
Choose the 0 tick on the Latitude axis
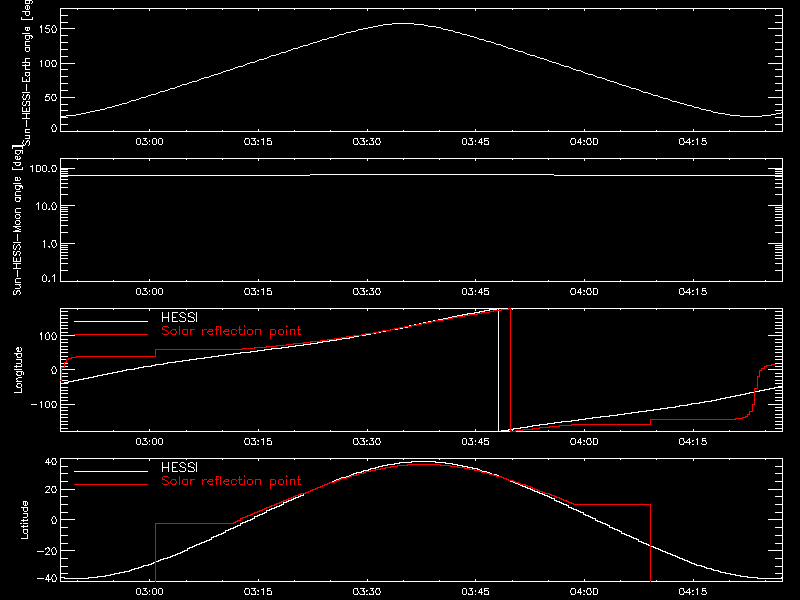(55, 520)
